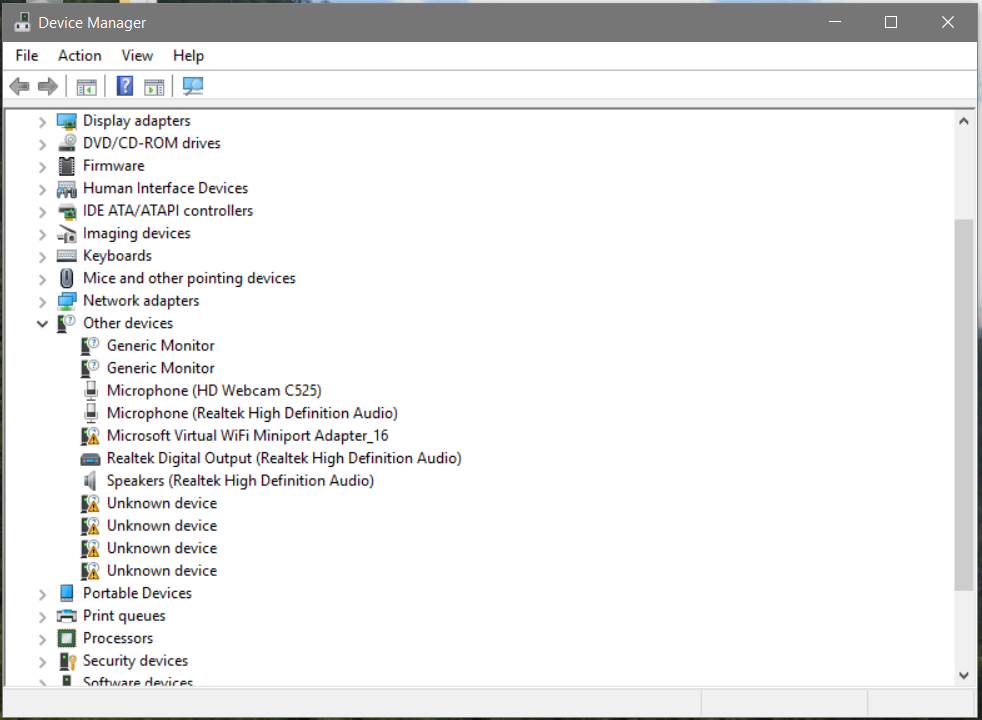Click the Display adapters category icon
982x720 pixels.
click(66, 121)
